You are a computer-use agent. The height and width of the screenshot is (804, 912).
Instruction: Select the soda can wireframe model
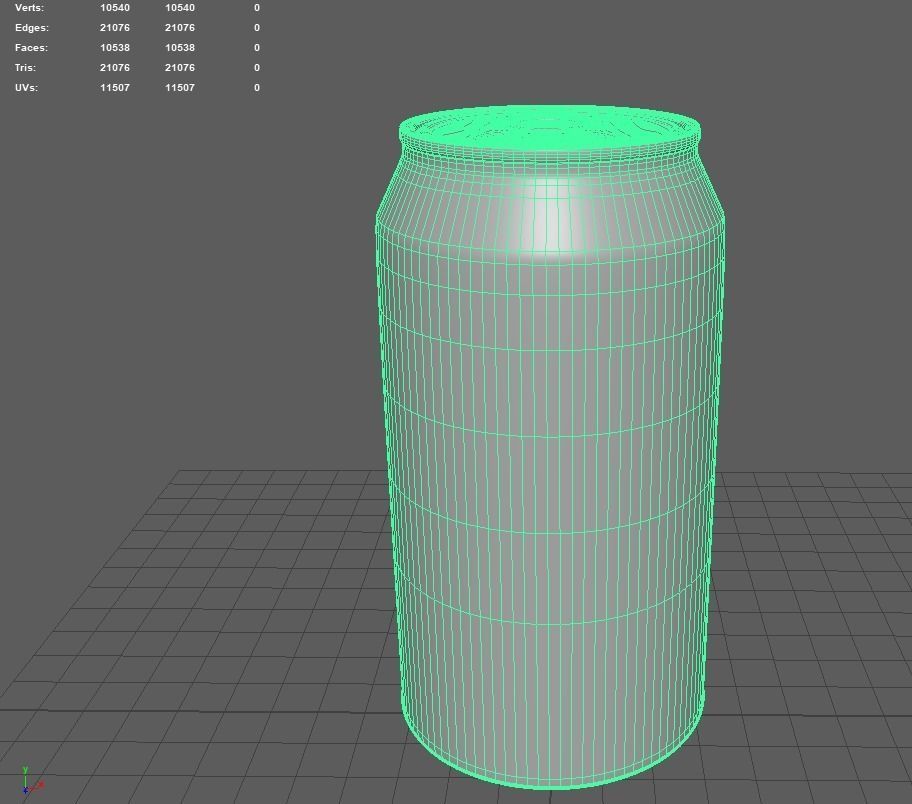click(550, 447)
